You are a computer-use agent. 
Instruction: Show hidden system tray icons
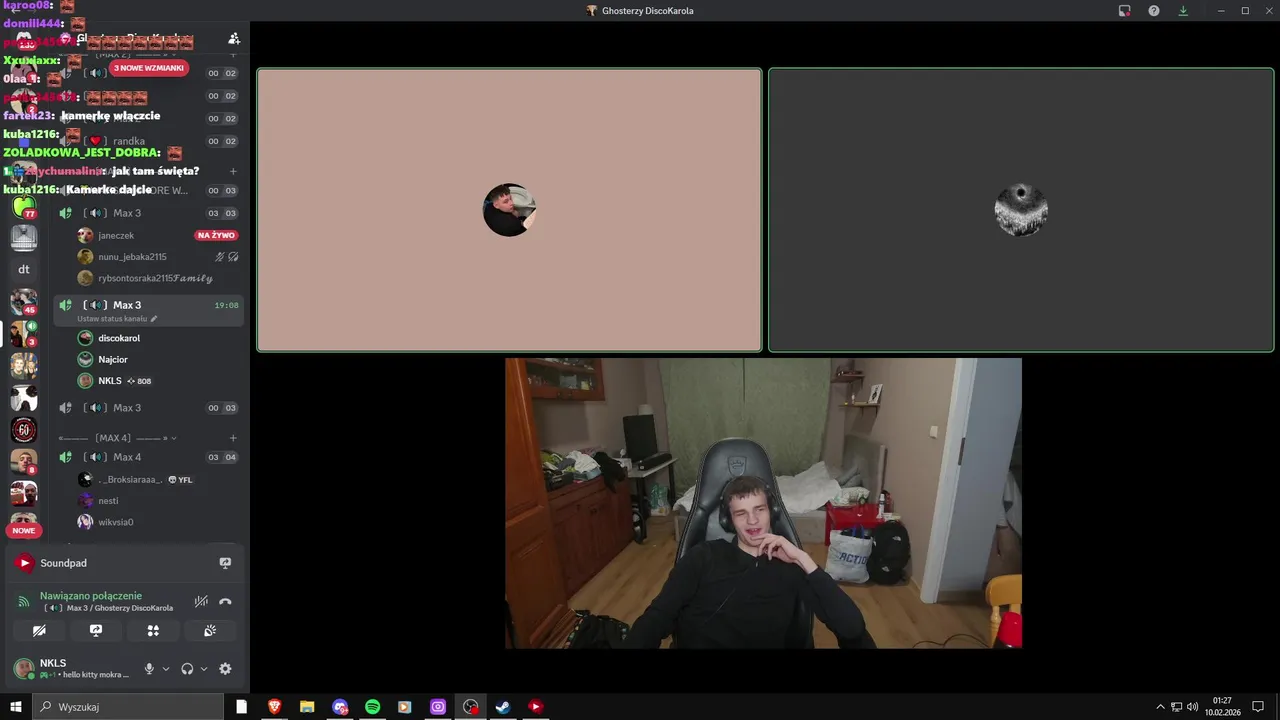coord(1160,707)
